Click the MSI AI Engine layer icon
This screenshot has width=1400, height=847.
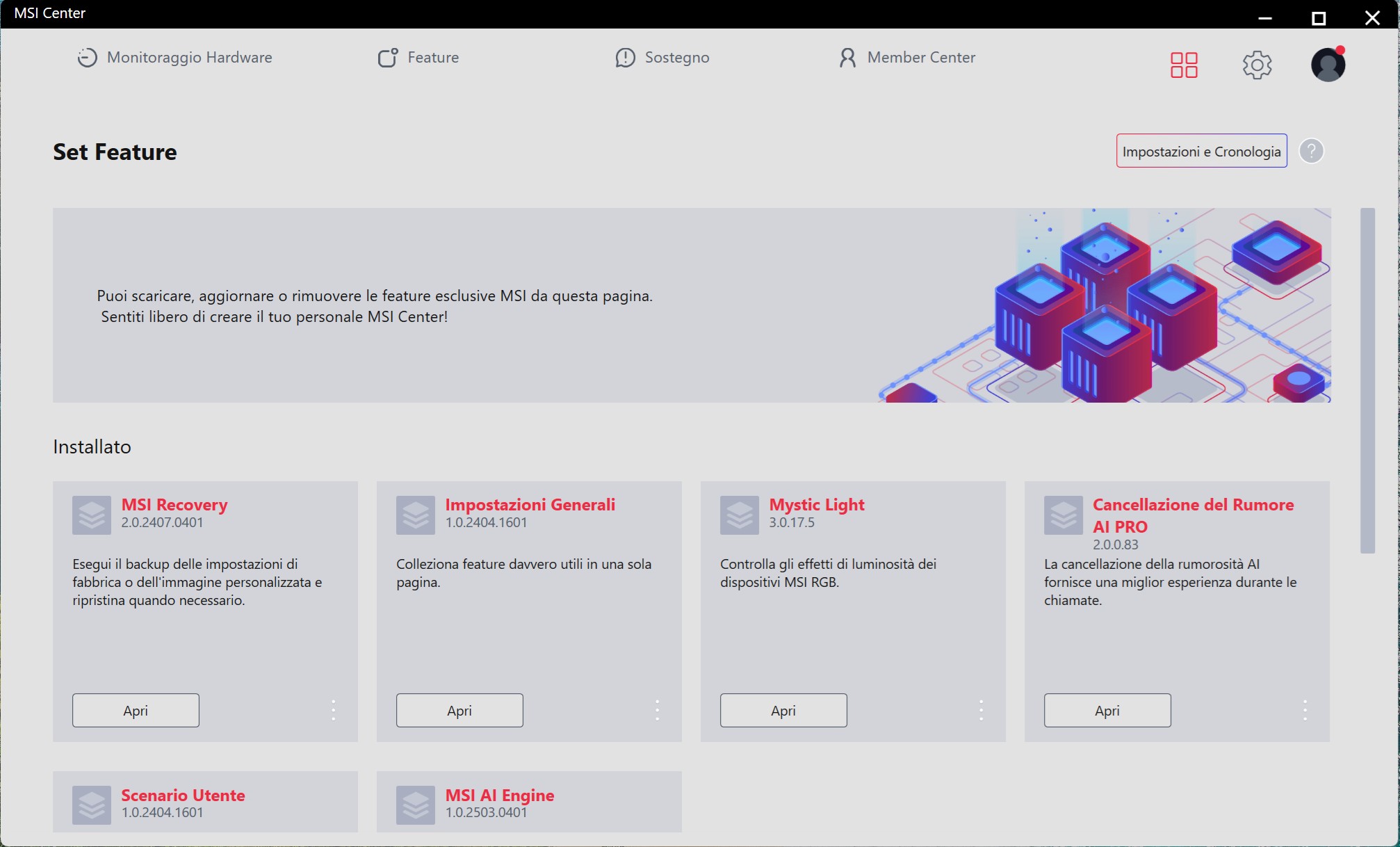pos(416,805)
